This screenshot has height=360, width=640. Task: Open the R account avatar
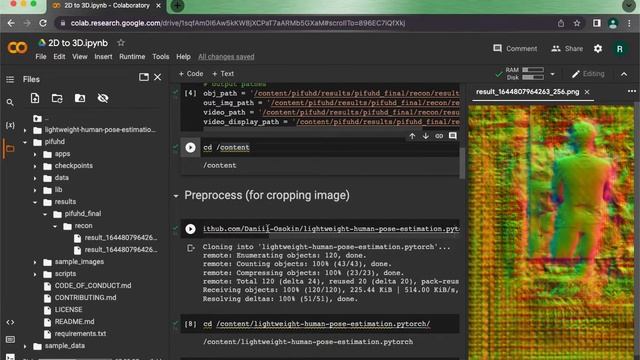coord(620,49)
